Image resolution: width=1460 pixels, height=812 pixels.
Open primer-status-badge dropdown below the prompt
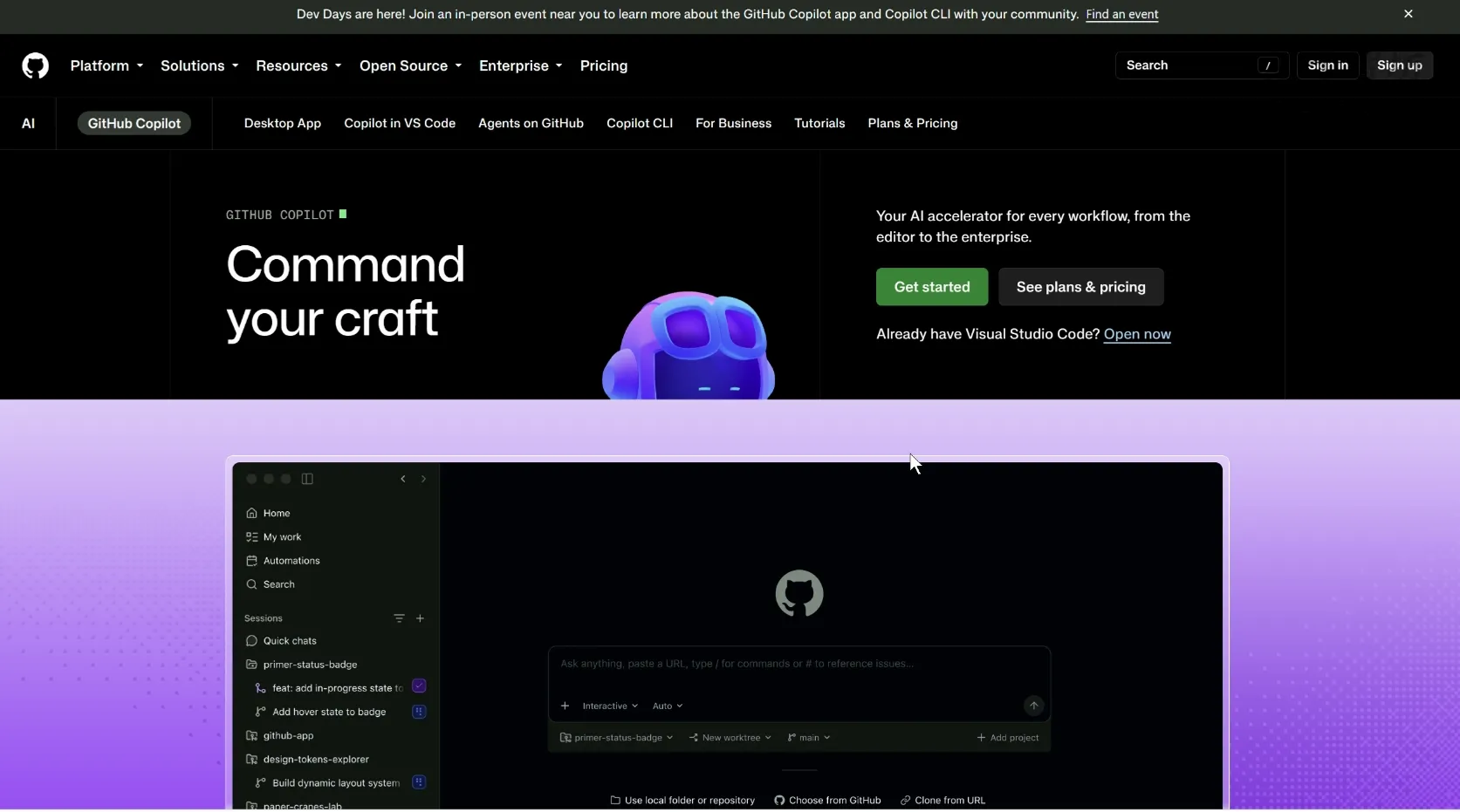click(616, 738)
